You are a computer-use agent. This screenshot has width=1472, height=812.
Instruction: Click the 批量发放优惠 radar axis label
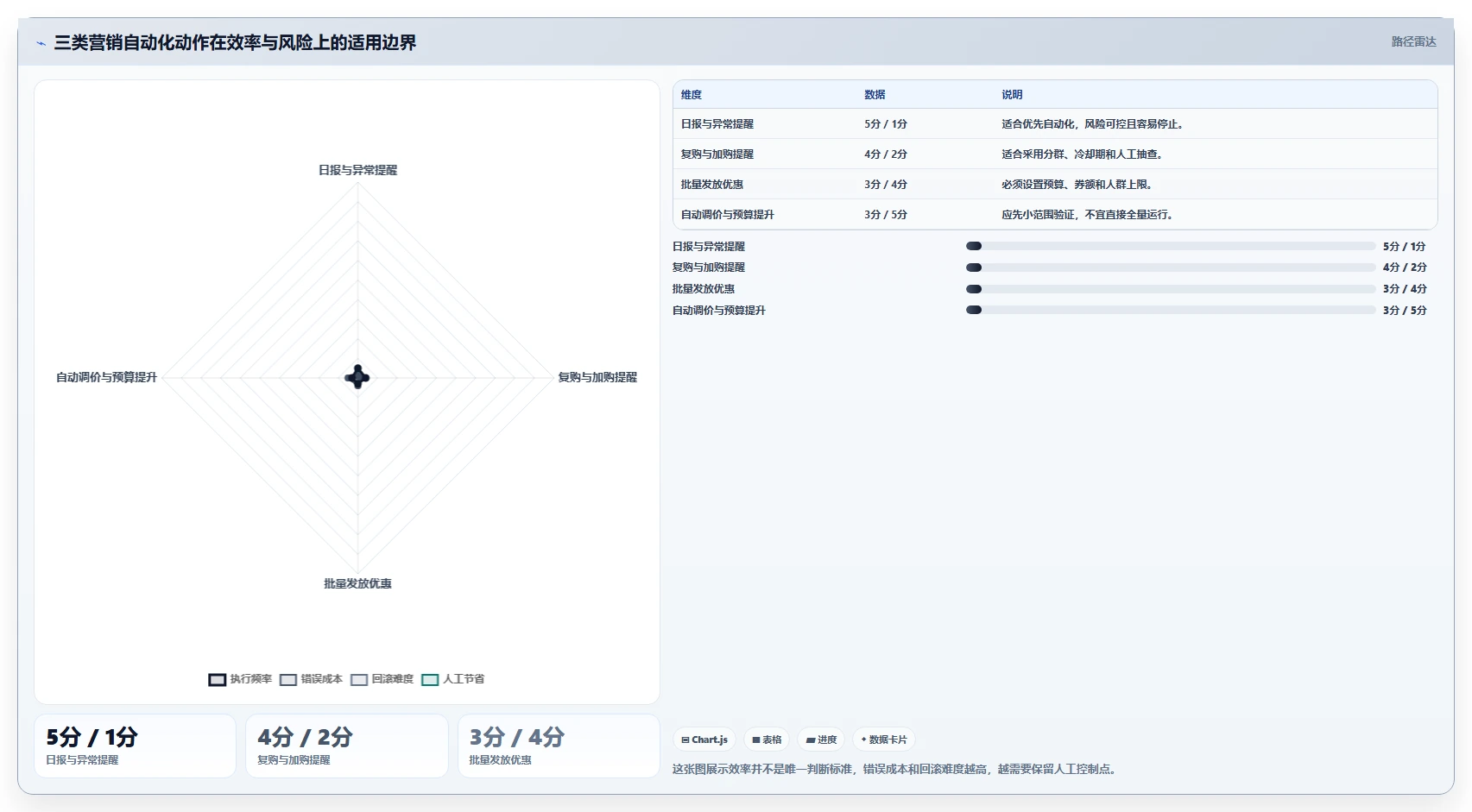357,583
